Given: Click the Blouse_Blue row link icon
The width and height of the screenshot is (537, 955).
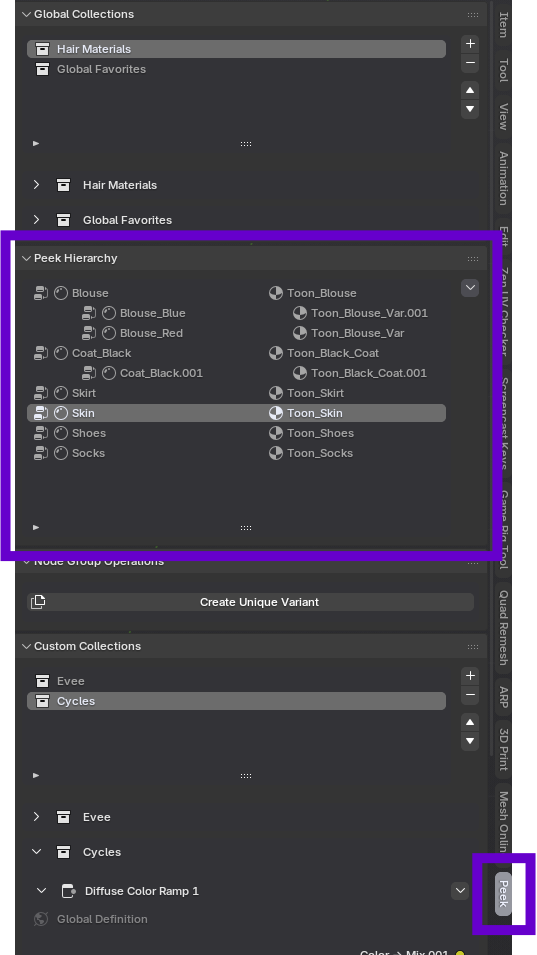Looking at the screenshot, I should [x=89, y=313].
